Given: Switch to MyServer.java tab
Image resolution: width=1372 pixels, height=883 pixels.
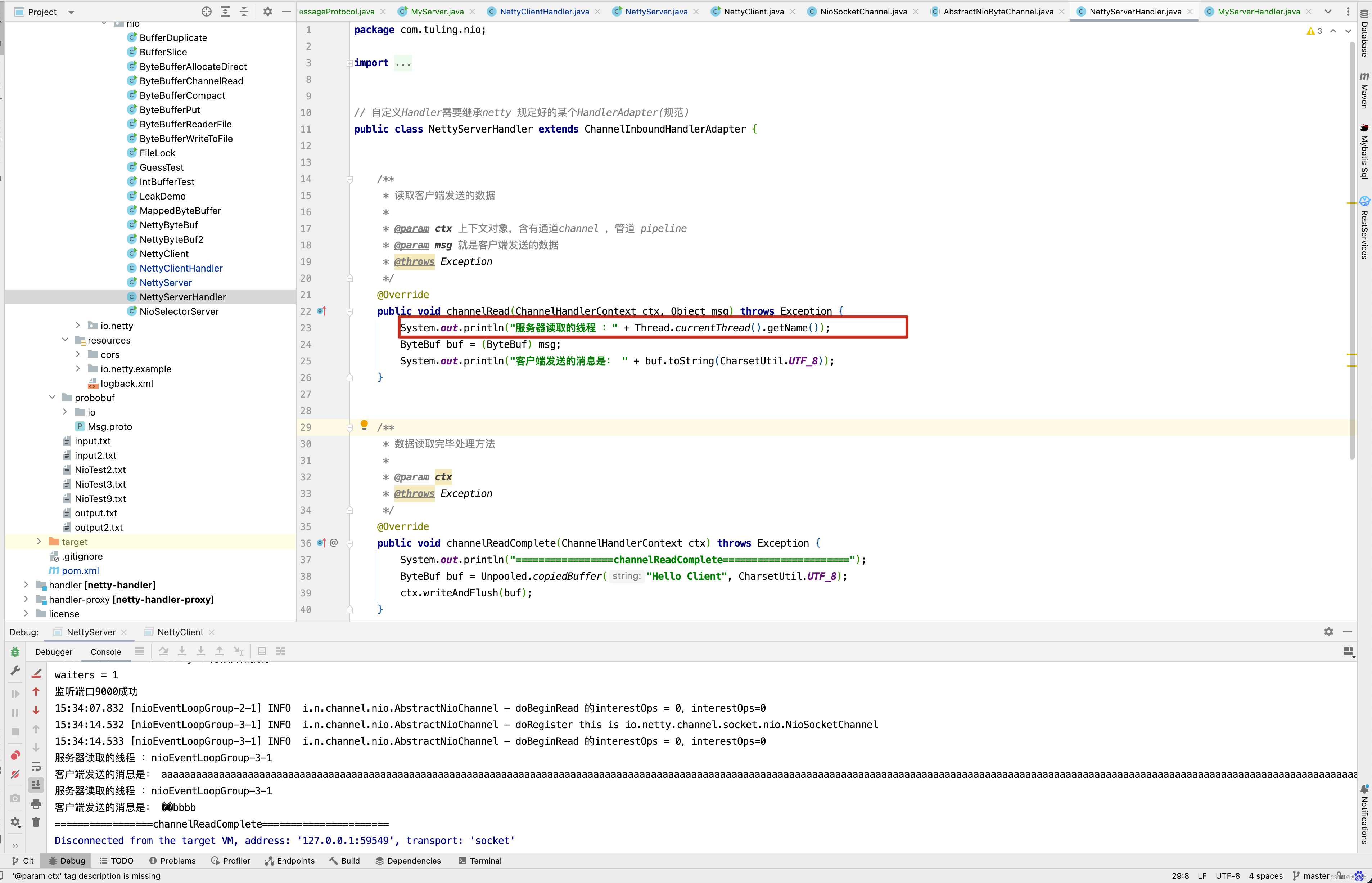Looking at the screenshot, I should tap(437, 12).
